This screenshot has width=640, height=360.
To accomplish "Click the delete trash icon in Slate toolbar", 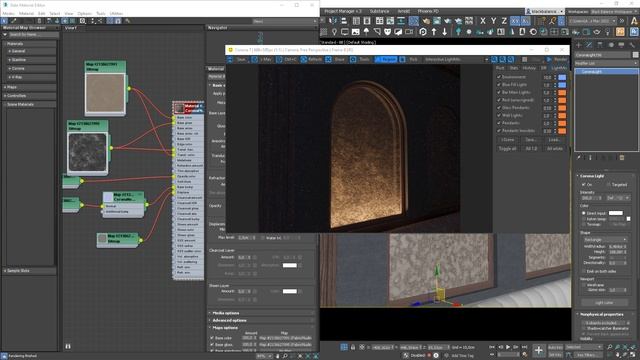I will (39, 21).
